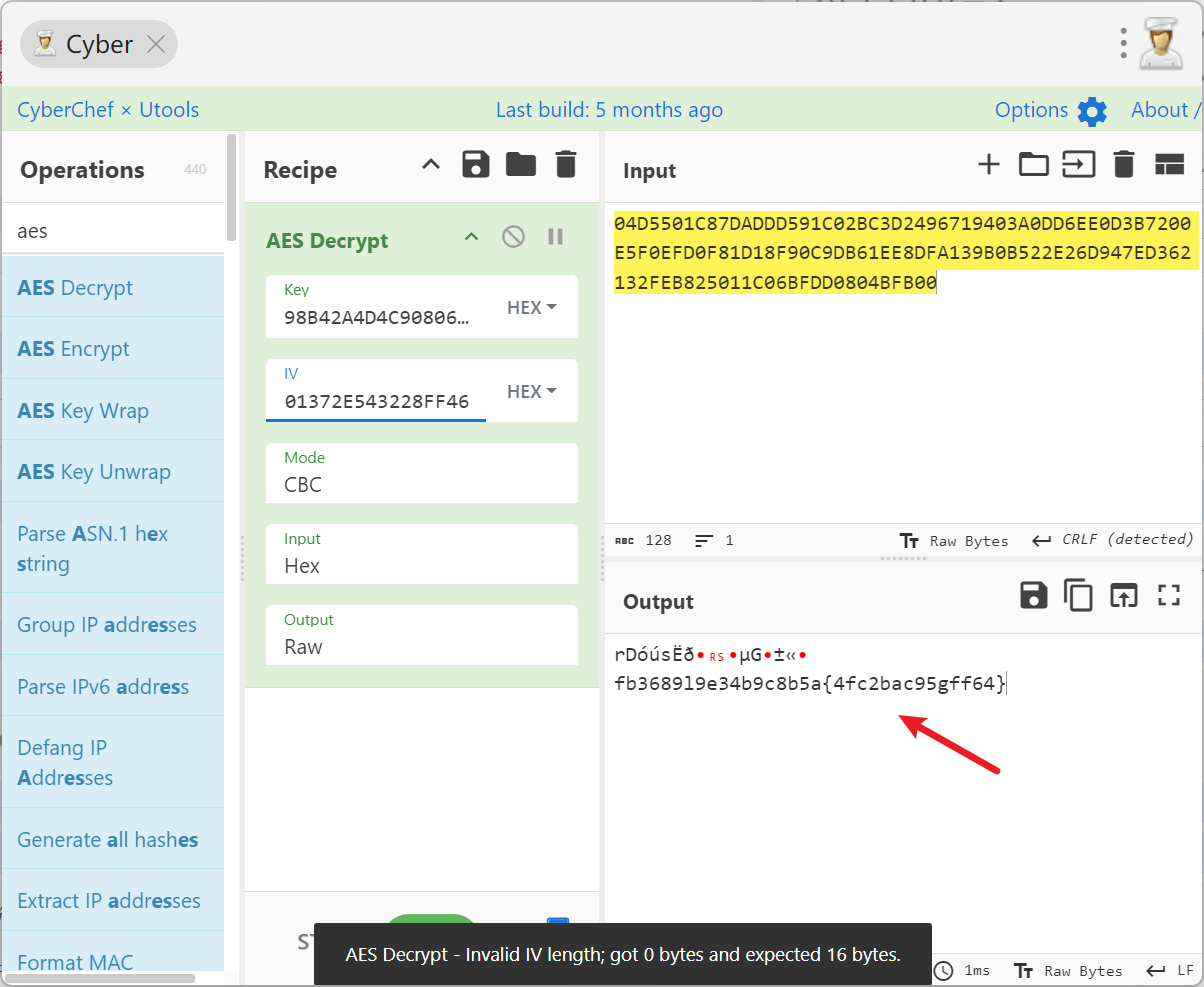This screenshot has height=987, width=1204.
Task: Click the chef avatar icon at top right
Action: click(x=1160, y=44)
